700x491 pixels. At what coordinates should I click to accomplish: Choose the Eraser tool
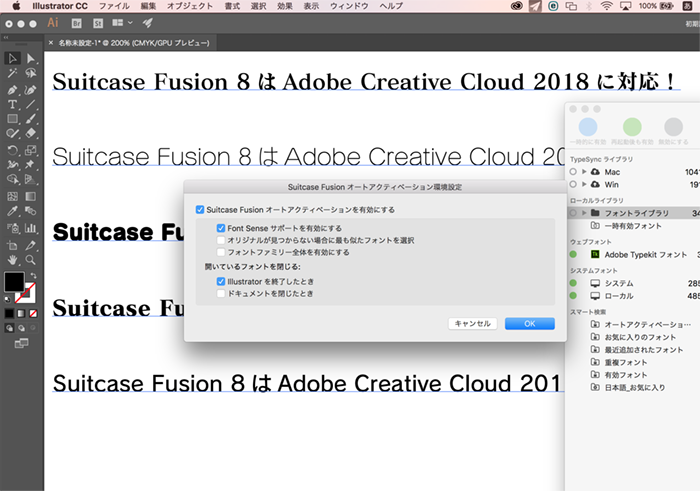[x=30, y=133]
